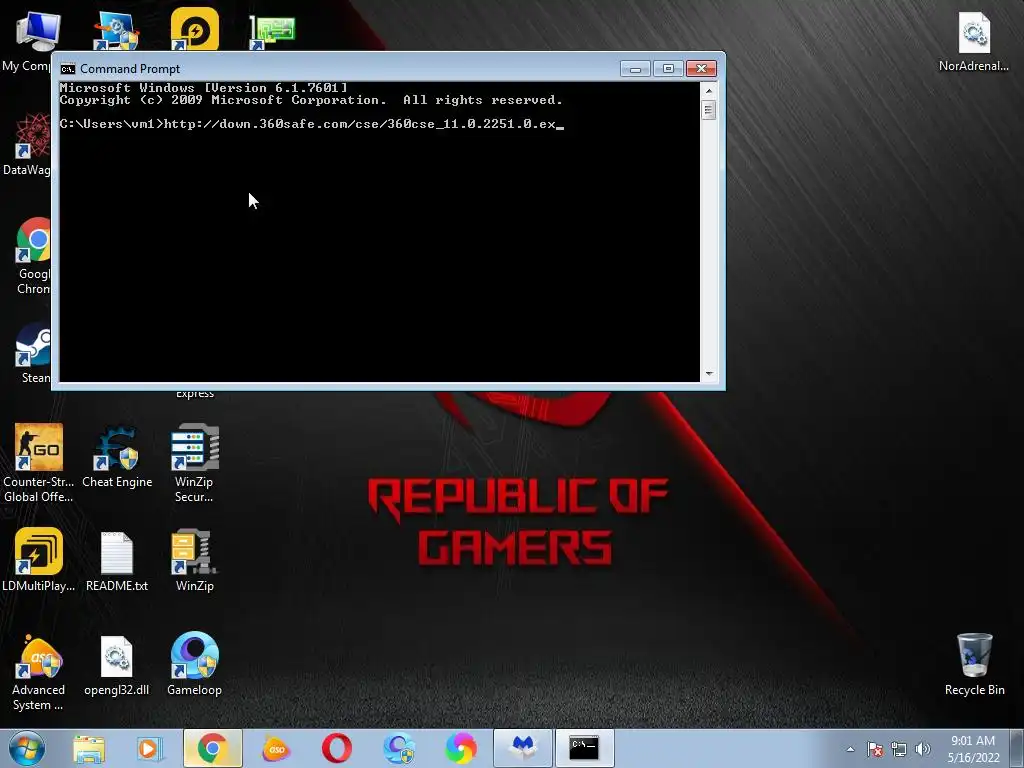This screenshot has width=1024, height=768.
Task: Open Counter-Strike Global Offensive shortcut
Action: tap(39, 447)
